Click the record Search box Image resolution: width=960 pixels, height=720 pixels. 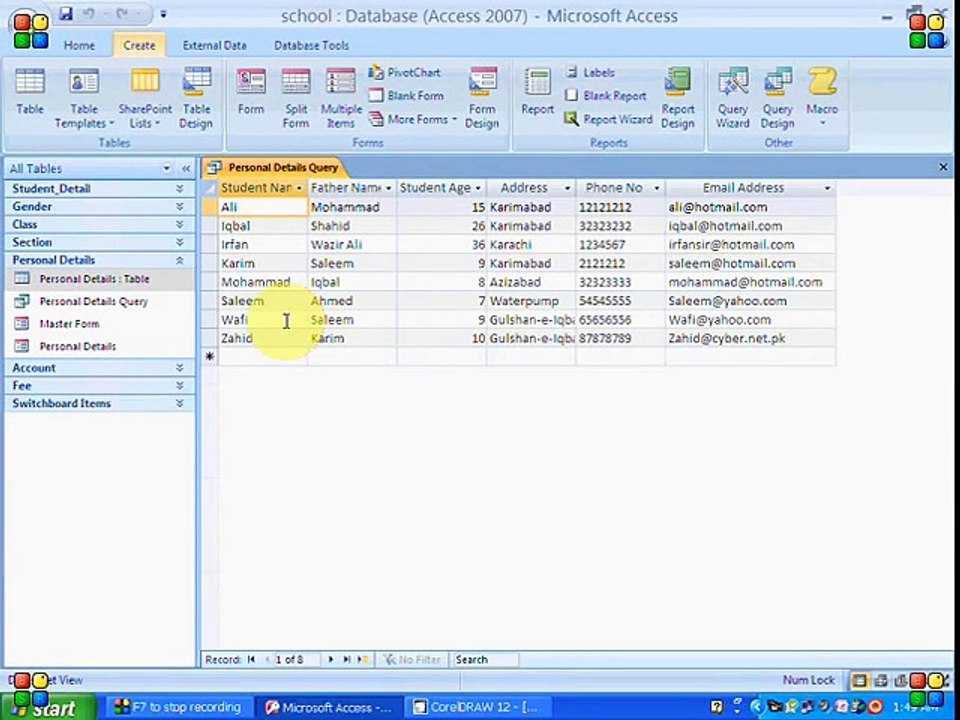click(x=486, y=659)
